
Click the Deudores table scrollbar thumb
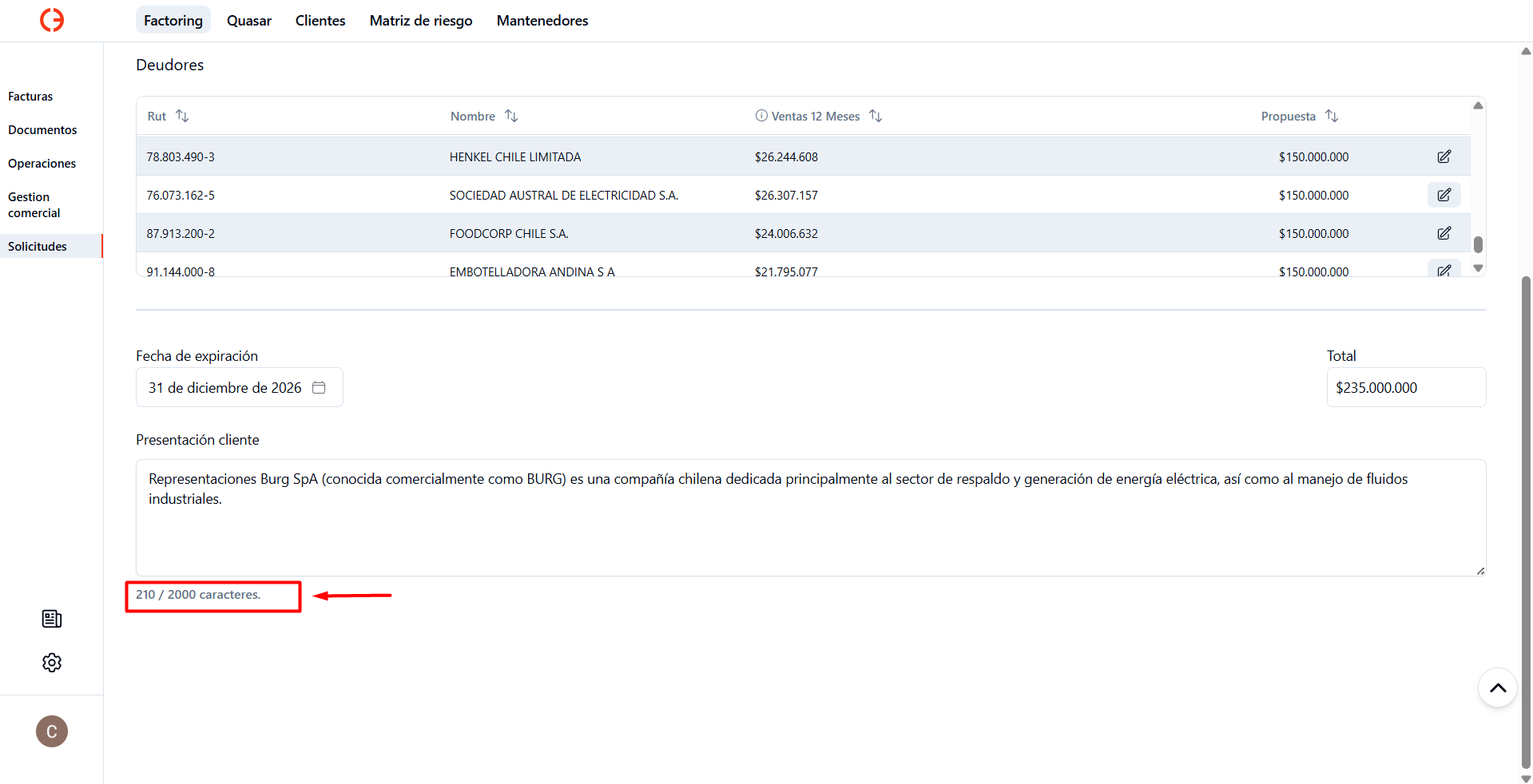[x=1478, y=244]
